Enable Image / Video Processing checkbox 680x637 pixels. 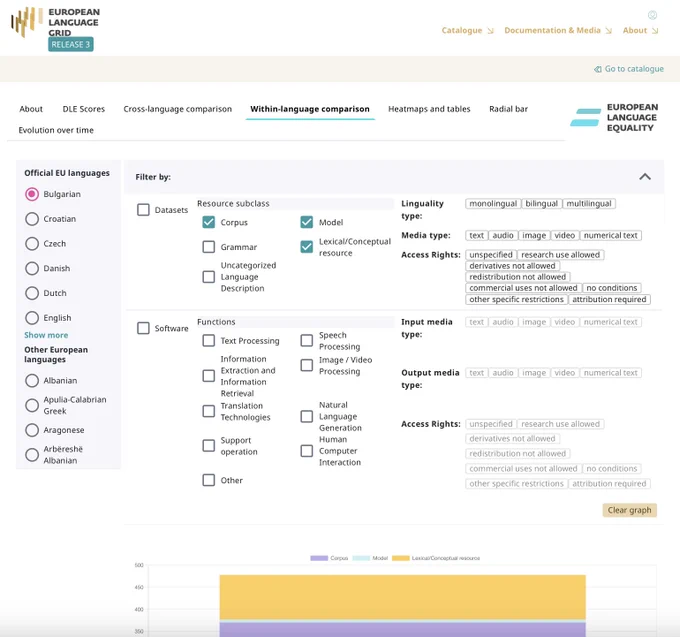click(307, 365)
